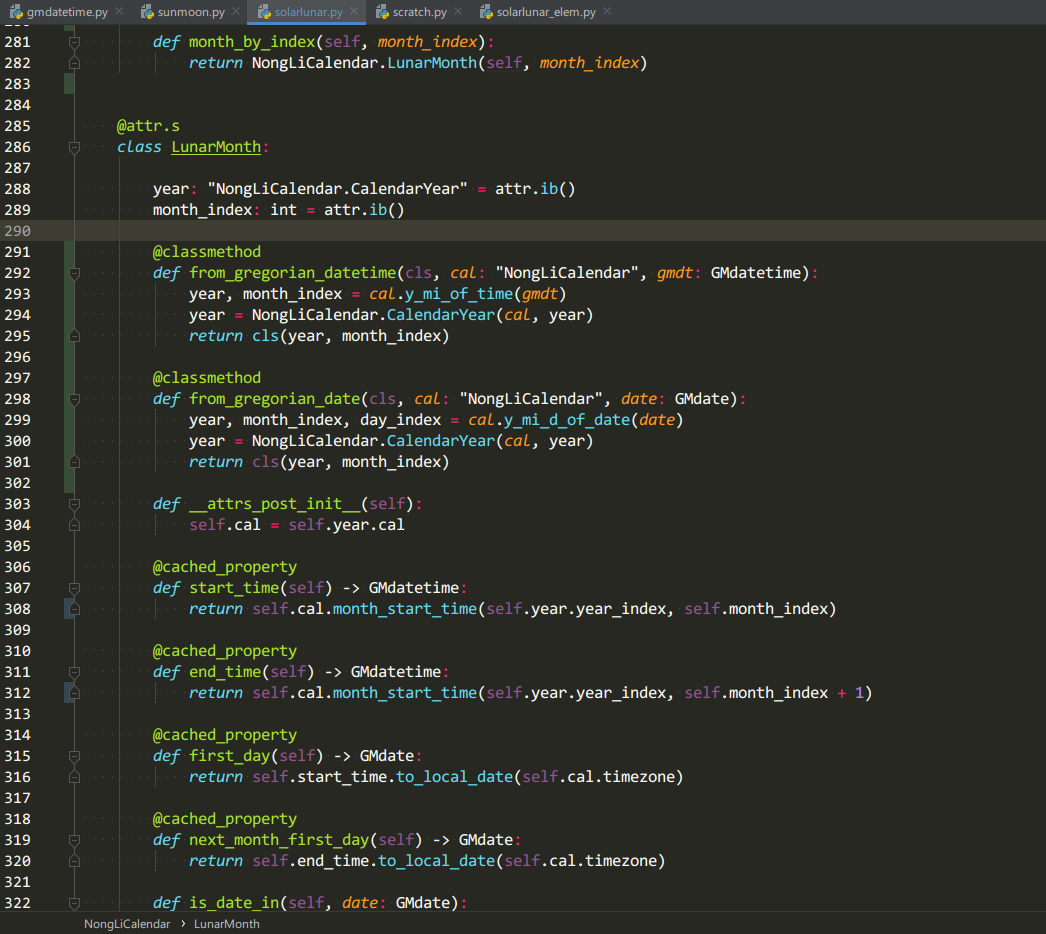Collapse the LunarMonth class fold marker
The image size is (1046, 934).
[x=74, y=147]
